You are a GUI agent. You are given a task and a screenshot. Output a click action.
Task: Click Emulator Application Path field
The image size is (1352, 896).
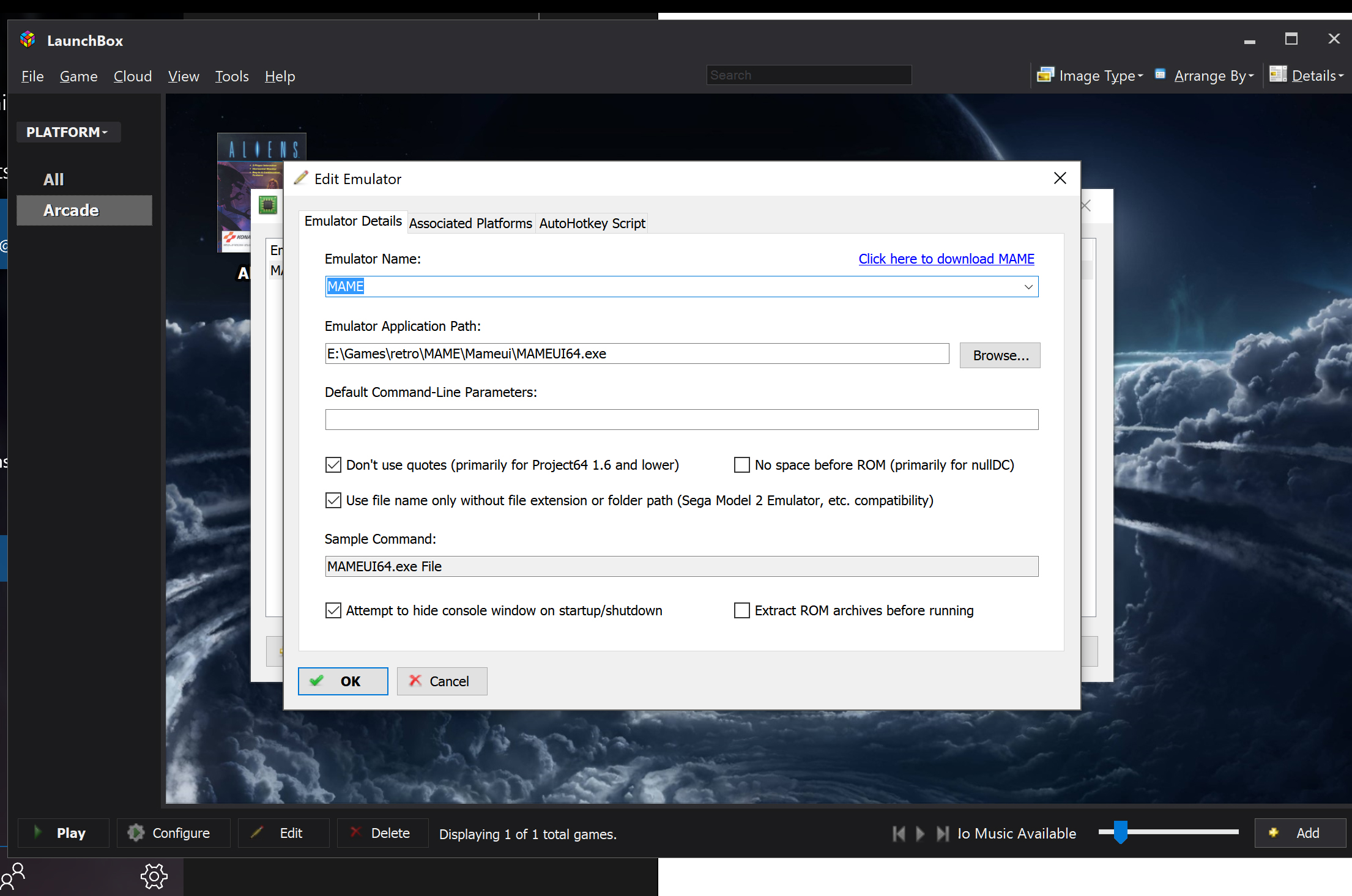[x=637, y=354]
